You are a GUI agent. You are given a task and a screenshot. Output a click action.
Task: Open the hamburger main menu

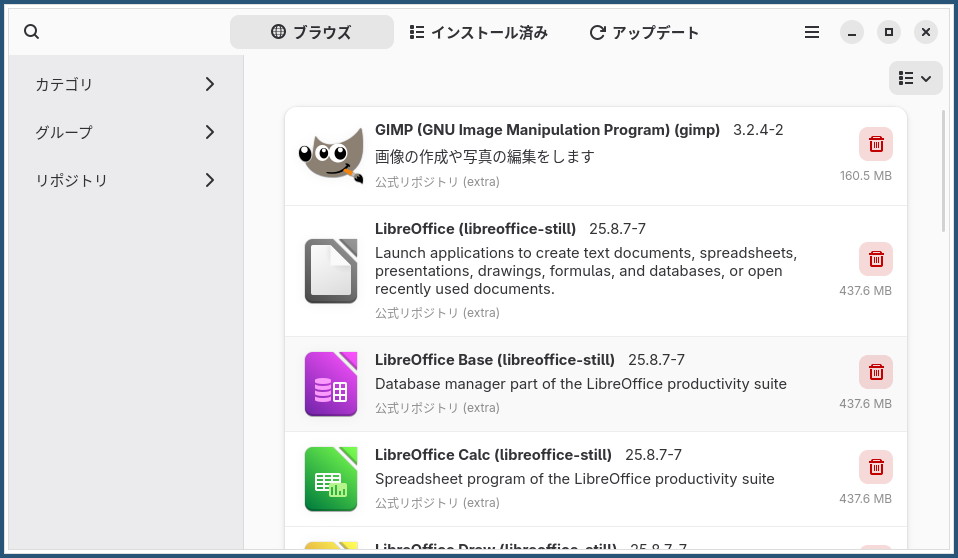pyautogui.click(x=811, y=32)
